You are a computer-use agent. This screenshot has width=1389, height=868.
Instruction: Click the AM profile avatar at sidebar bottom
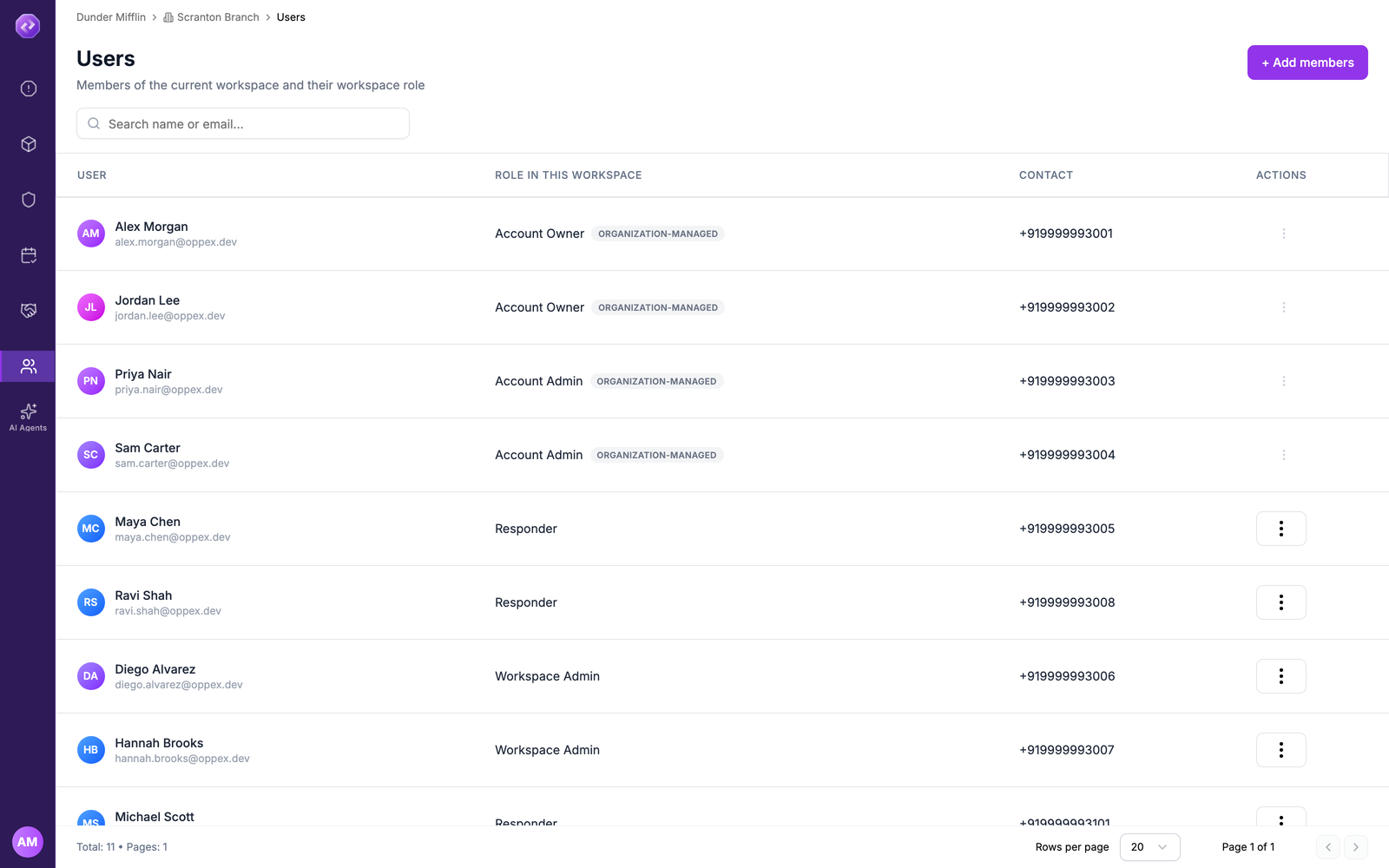click(x=28, y=842)
